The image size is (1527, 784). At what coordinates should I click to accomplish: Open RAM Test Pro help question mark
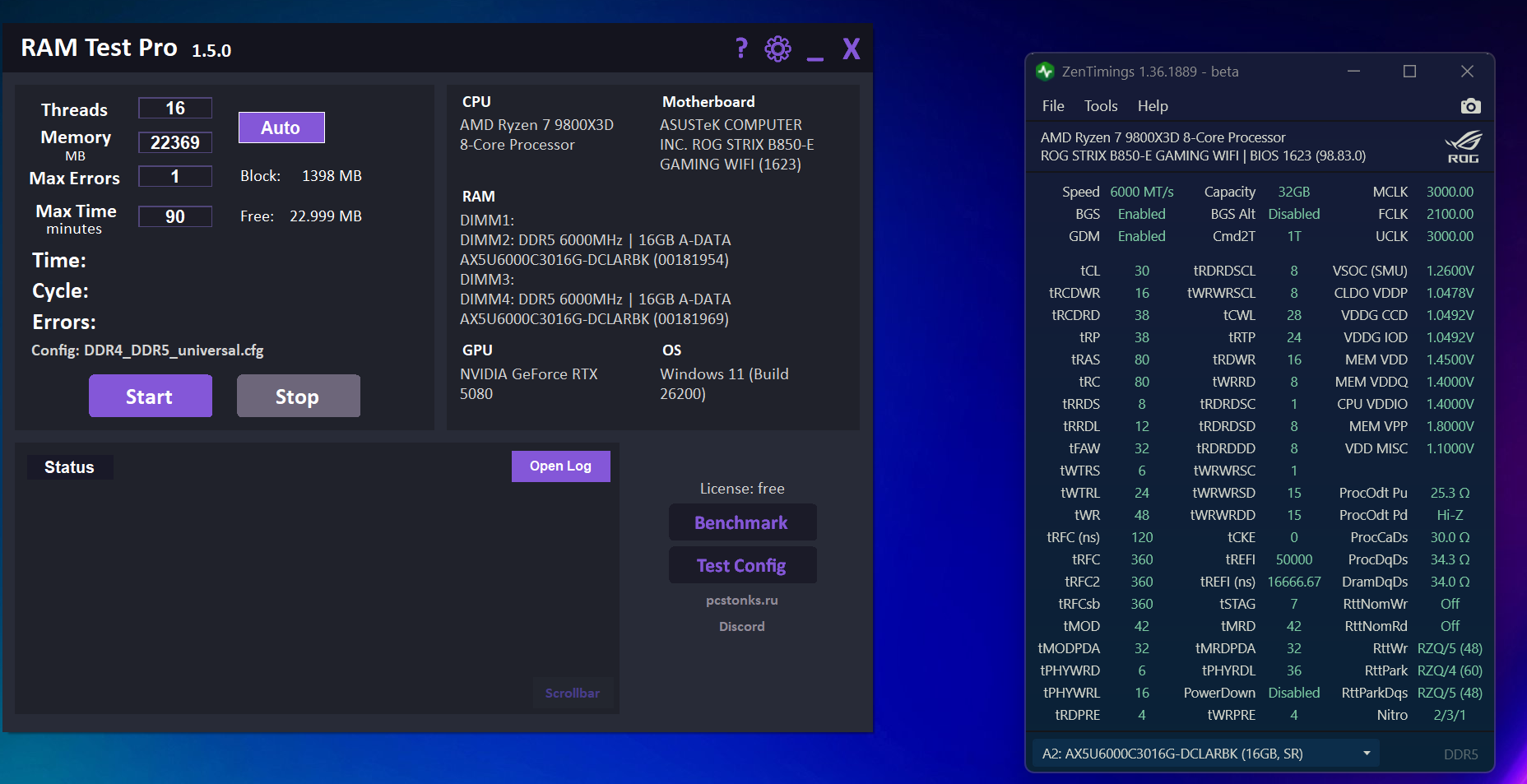tap(741, 49)
